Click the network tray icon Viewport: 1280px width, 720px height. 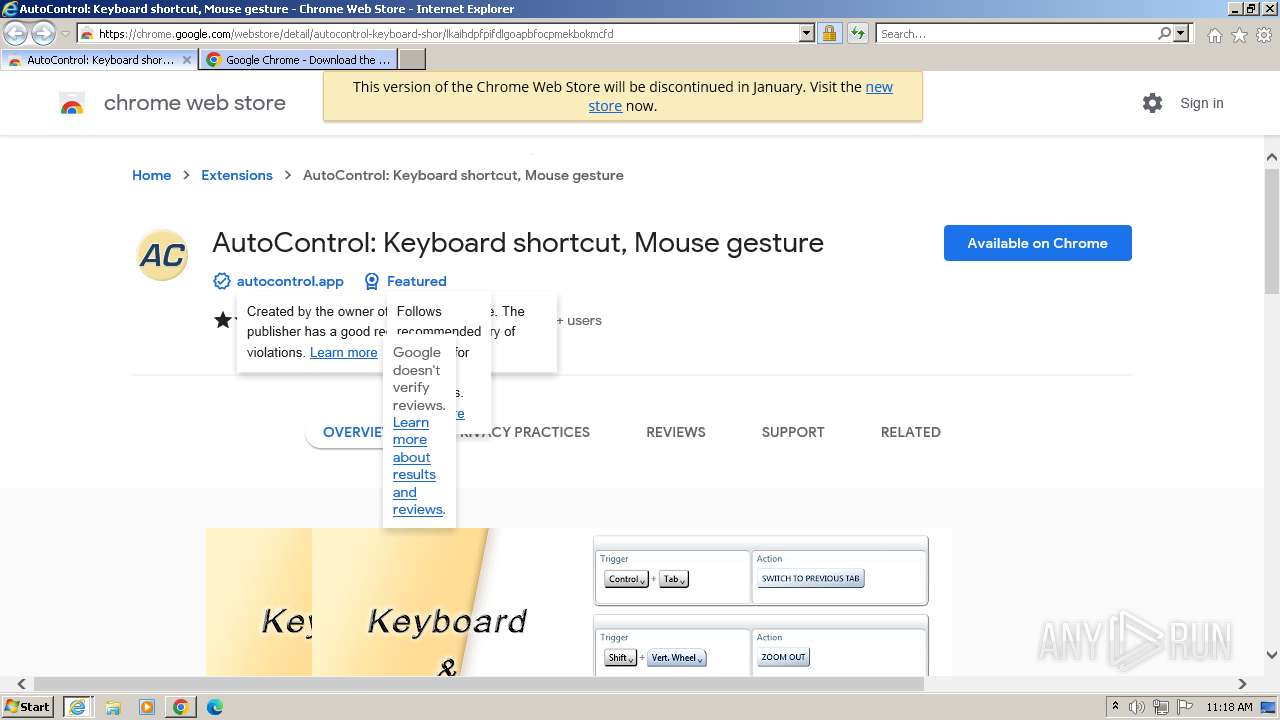[1161, 707]
